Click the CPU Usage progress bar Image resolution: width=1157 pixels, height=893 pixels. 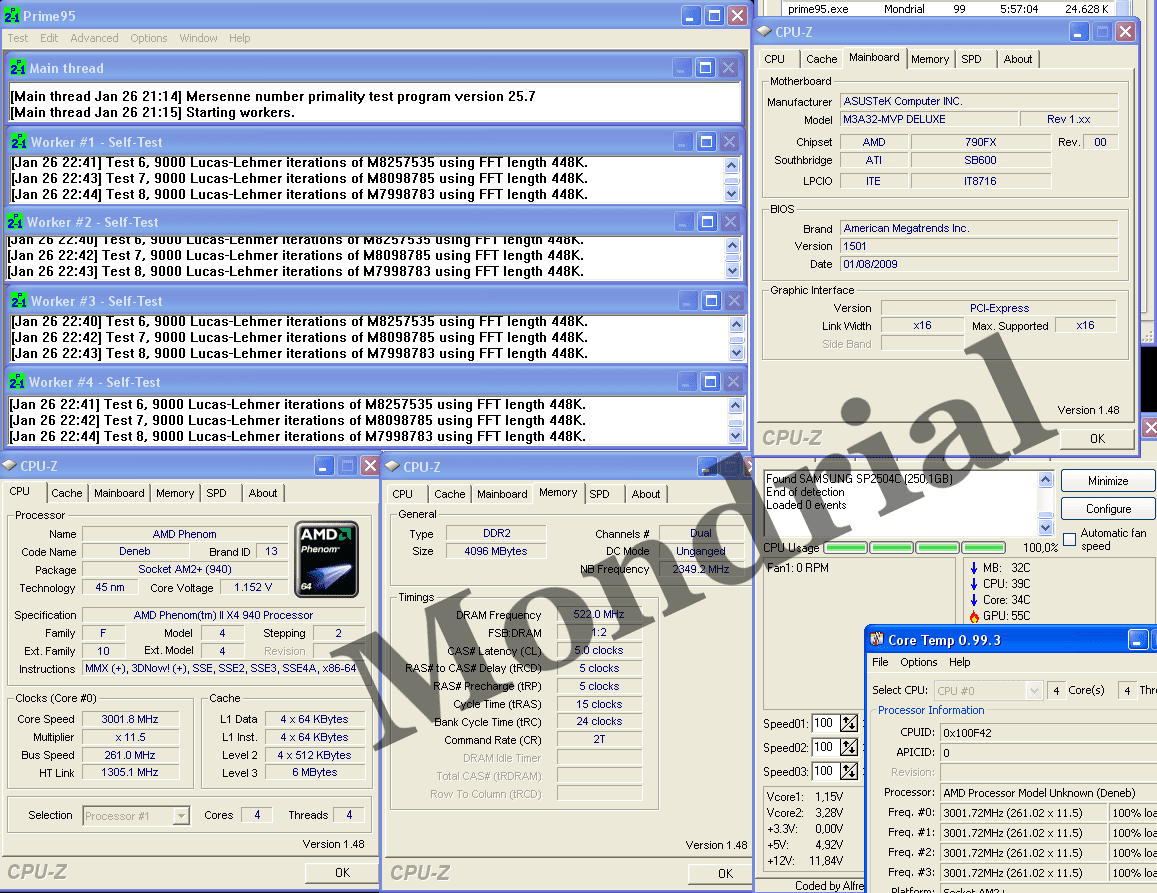pos(914,548)
